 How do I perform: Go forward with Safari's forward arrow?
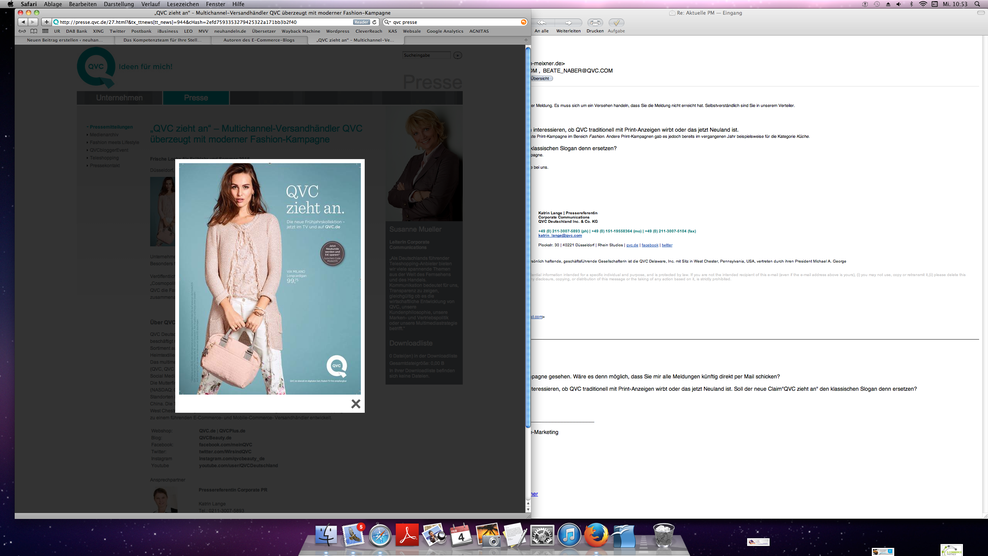point(33,22)
